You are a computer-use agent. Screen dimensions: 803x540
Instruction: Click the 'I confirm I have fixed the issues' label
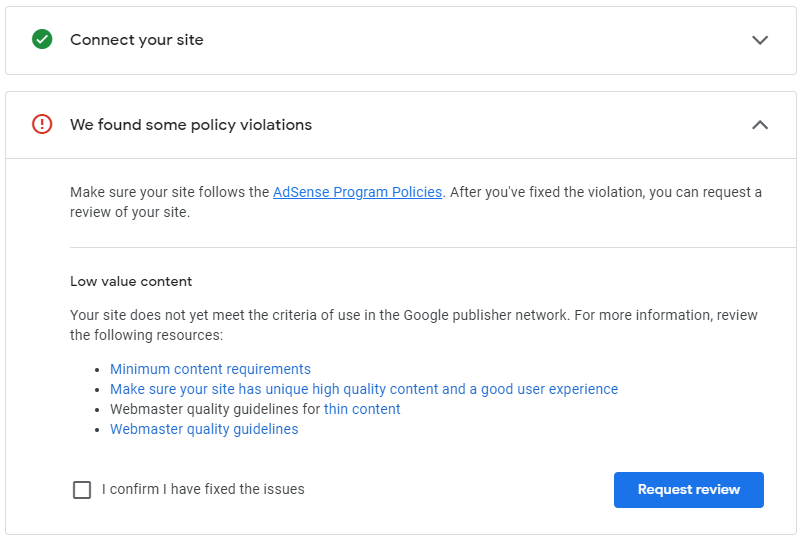[203, 489]
